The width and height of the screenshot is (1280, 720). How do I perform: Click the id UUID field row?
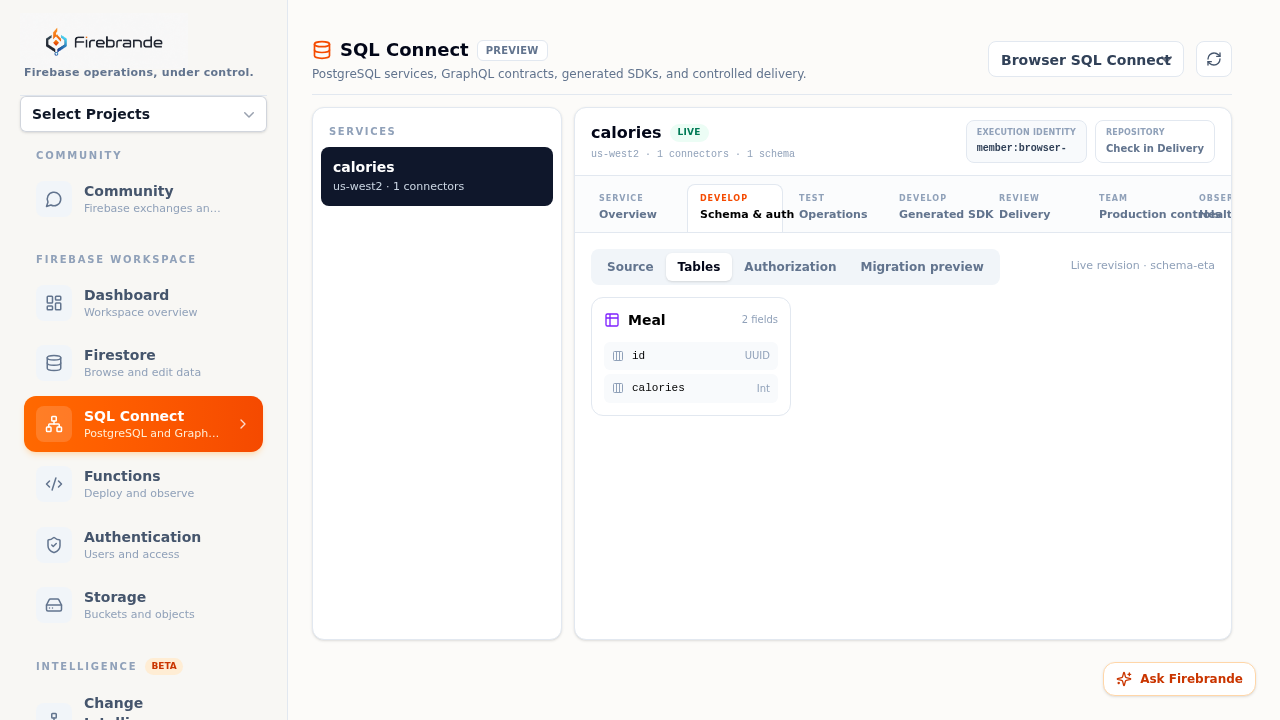[x=691, y=356]
